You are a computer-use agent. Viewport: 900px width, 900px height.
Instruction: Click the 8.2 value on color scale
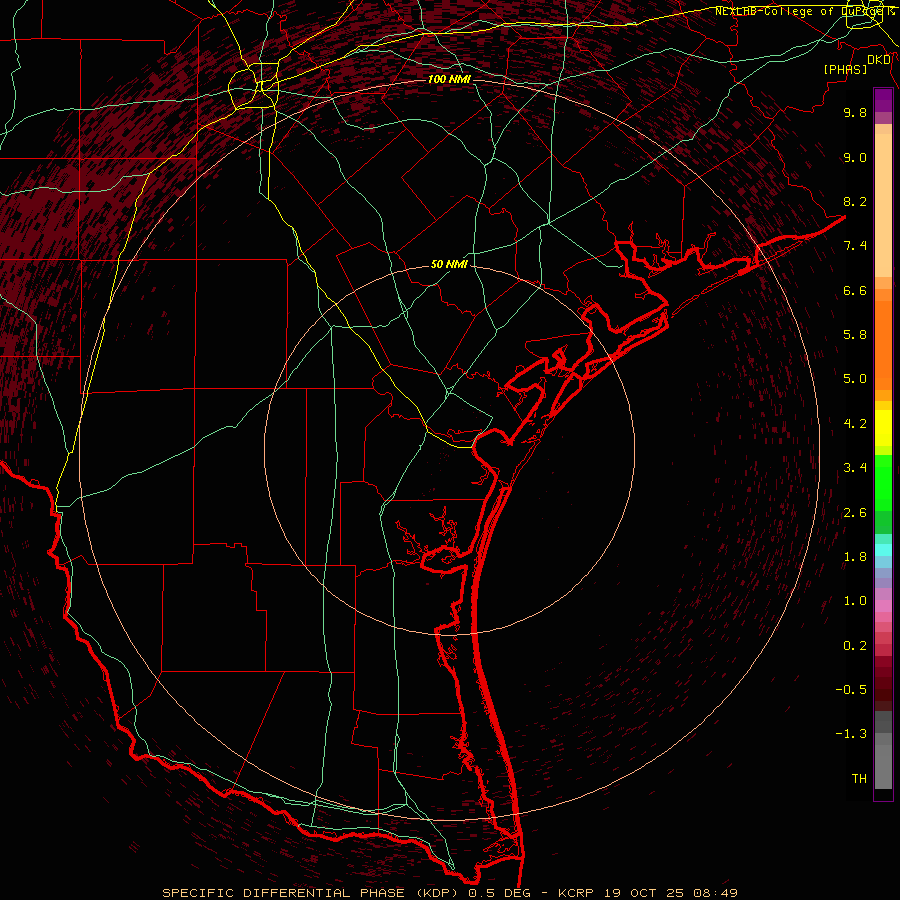(855, 201)
